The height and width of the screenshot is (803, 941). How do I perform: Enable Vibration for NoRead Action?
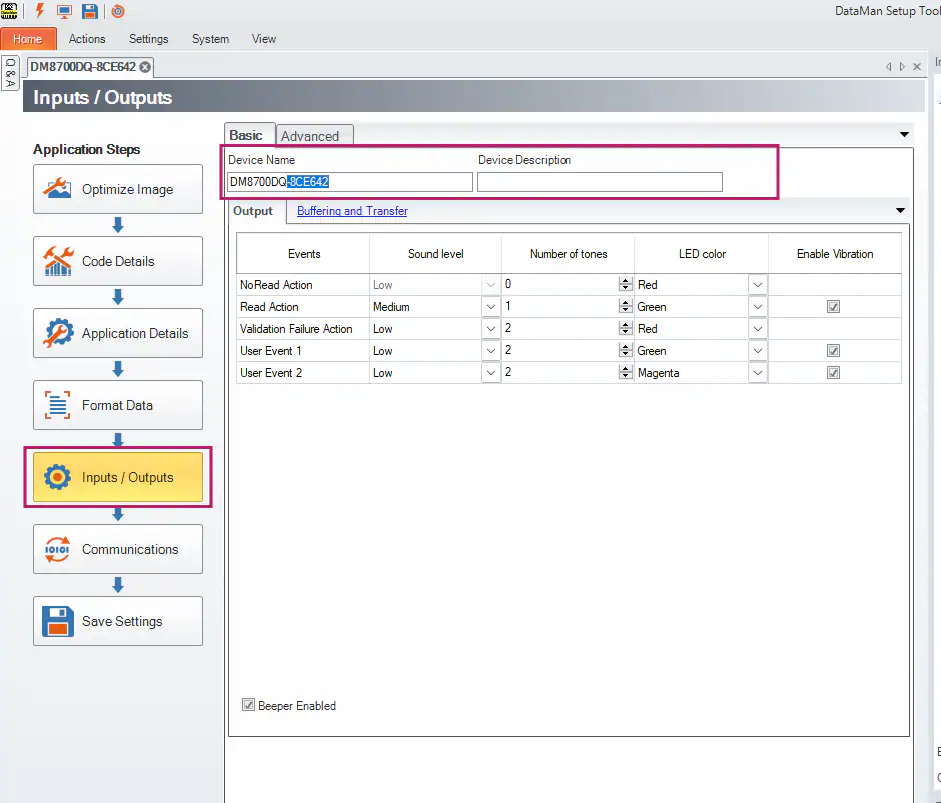tap(833, 285)
